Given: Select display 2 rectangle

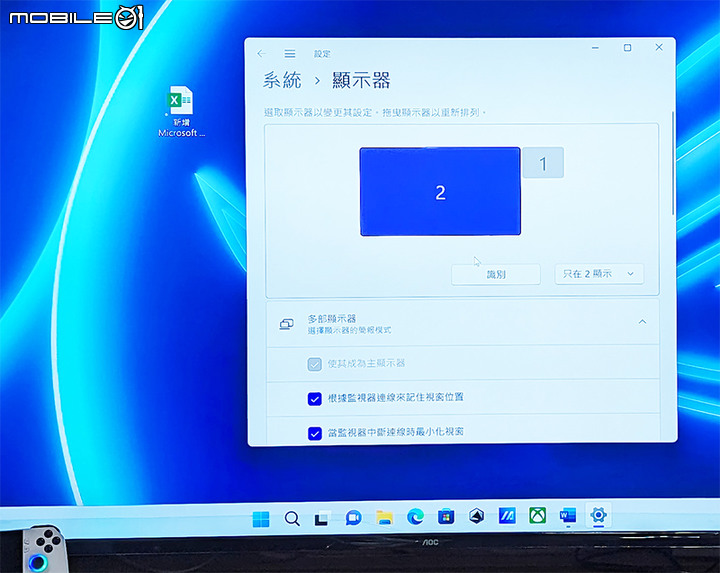Looking at the screenshot, I should click(x=440, y=191).
